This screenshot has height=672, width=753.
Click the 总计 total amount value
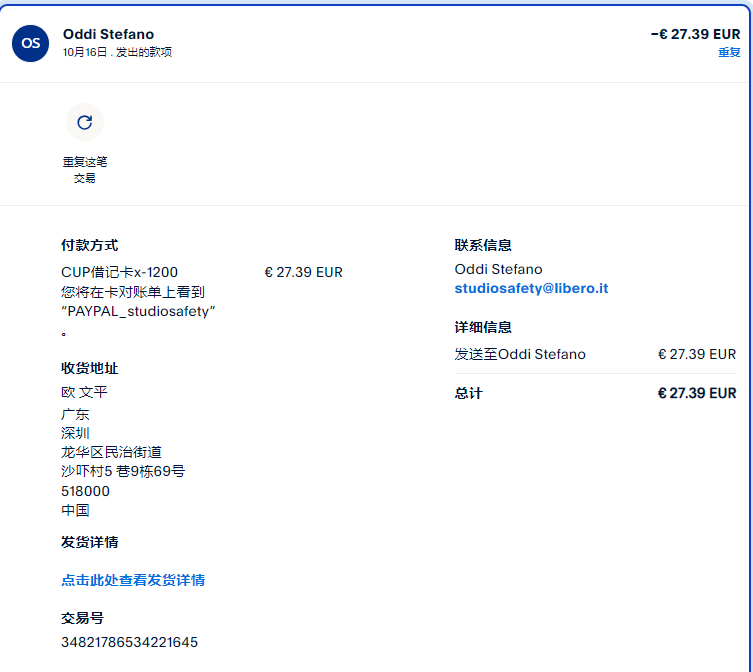(696, 393)
